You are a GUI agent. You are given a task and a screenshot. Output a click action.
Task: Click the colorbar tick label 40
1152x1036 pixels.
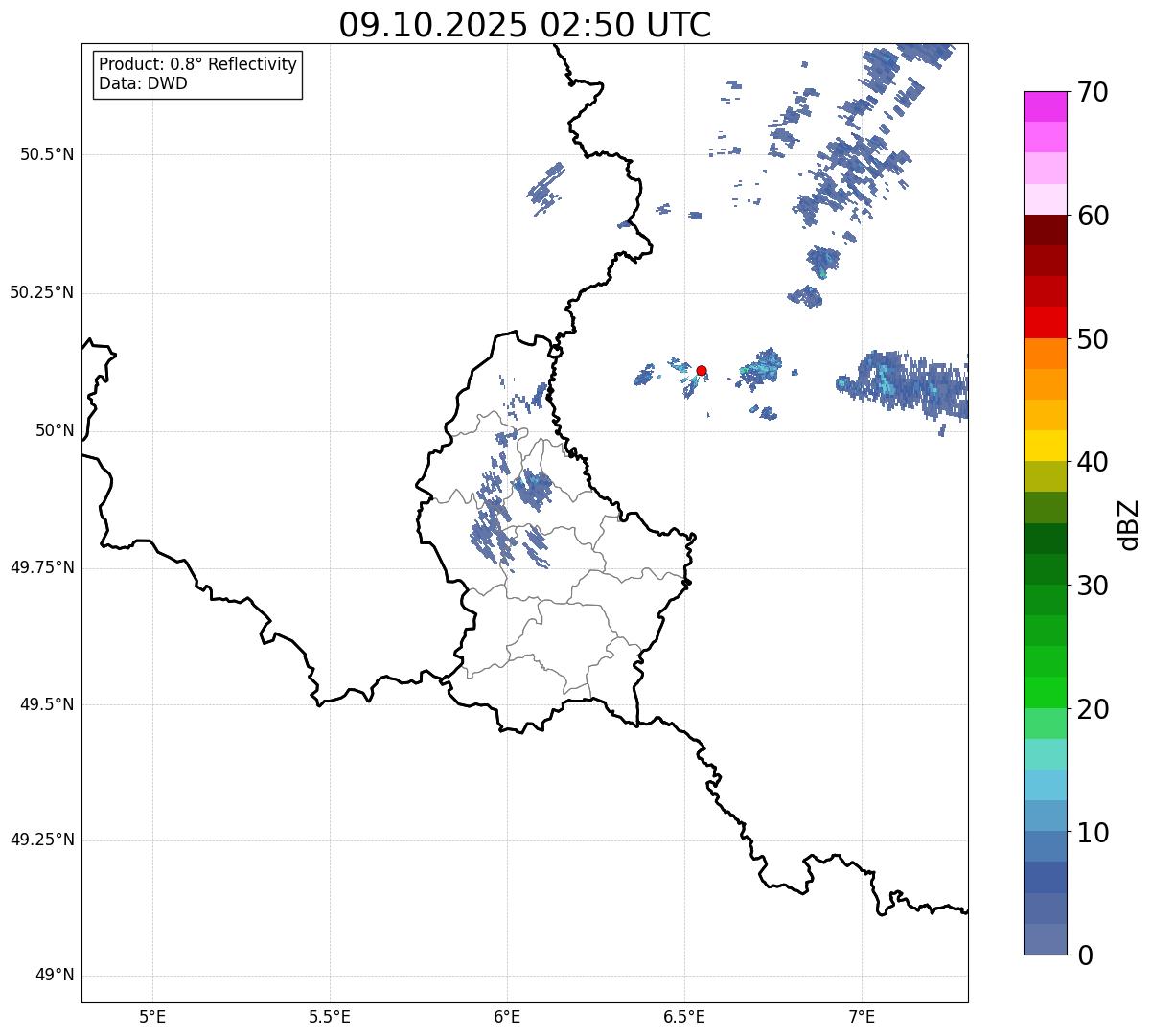(1093, 462)
